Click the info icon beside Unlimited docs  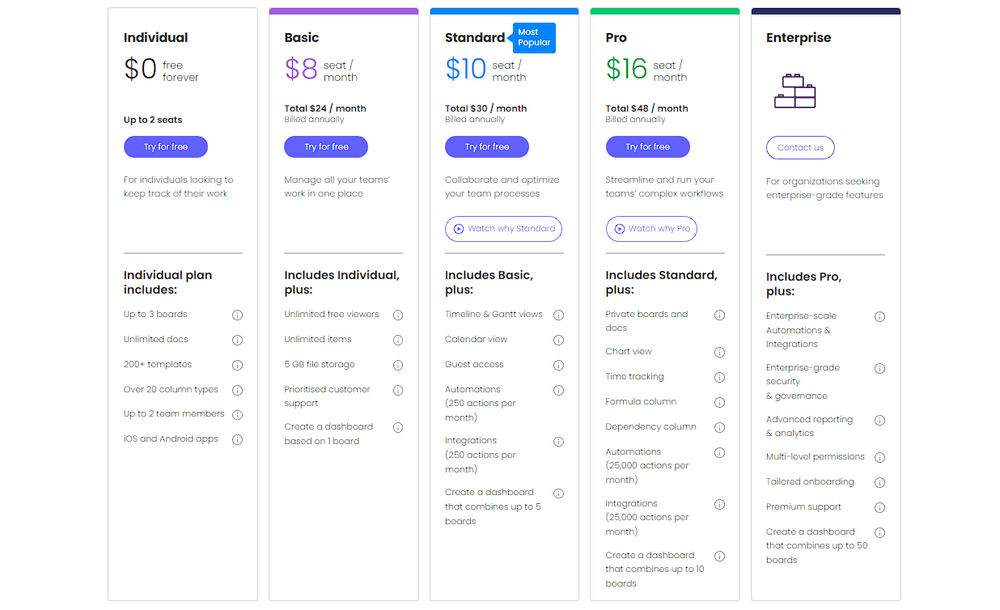point(238,339)
